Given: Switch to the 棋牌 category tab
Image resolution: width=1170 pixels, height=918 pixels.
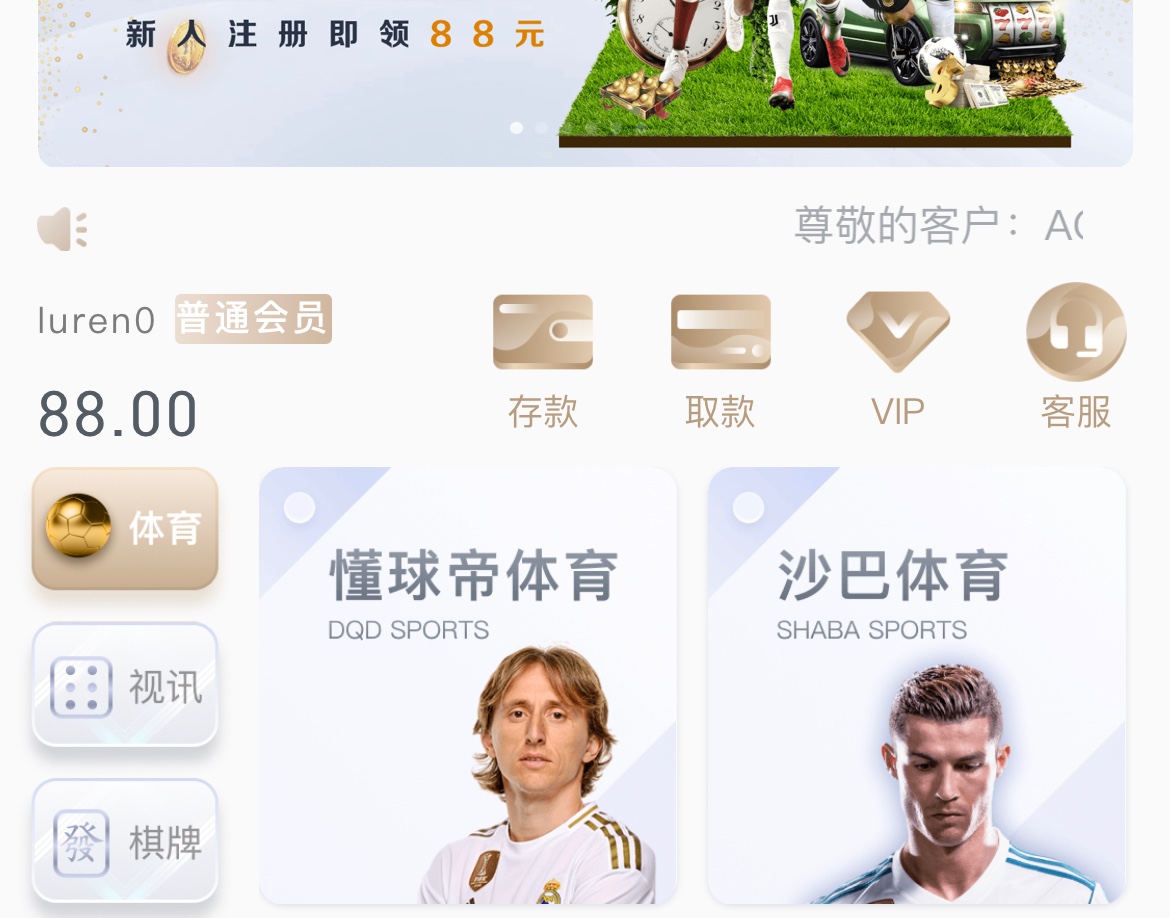Looking at the screenshot, I should tap(125, 841).
